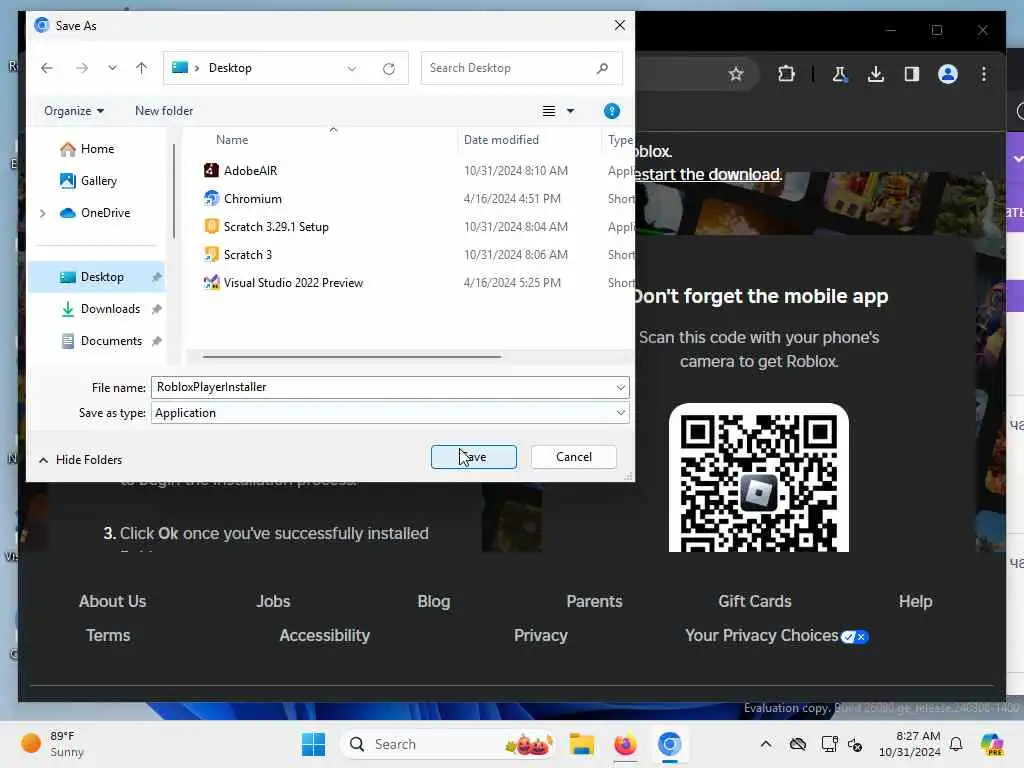Sort files by the Date modified column

click(501, 140)
